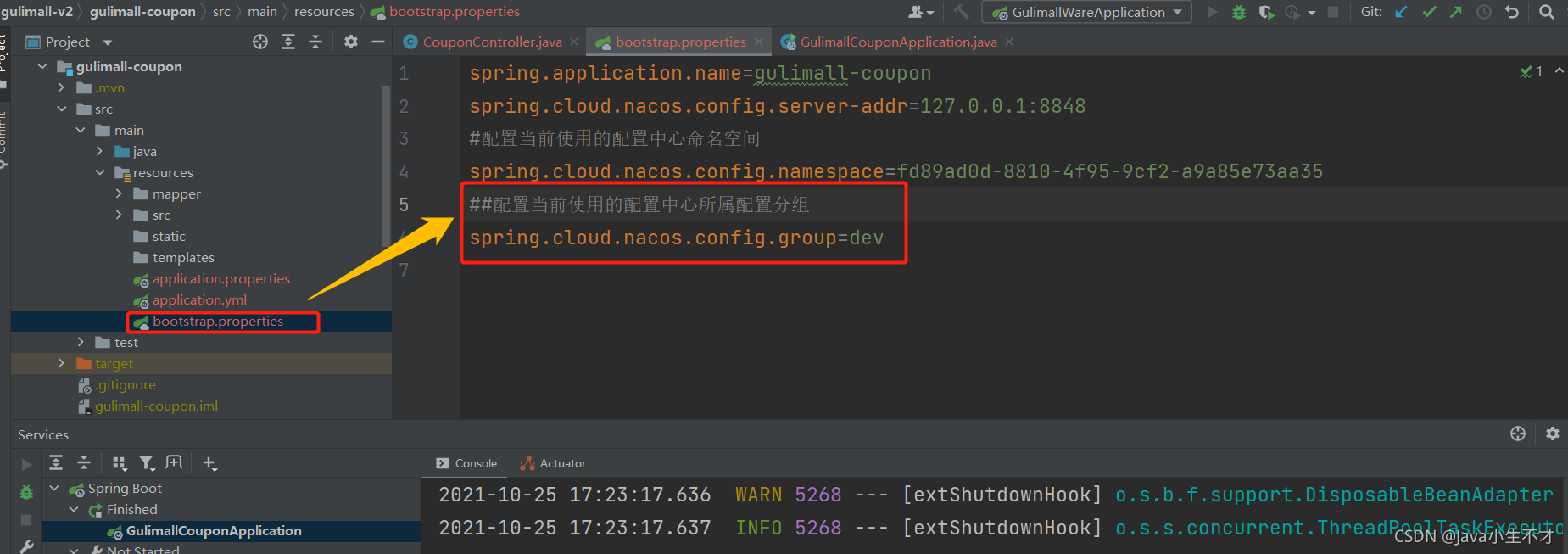The width and height of the screenshot is (1568, 554).
Task: Expand the mapper folder node
Action: coord(119,193)
